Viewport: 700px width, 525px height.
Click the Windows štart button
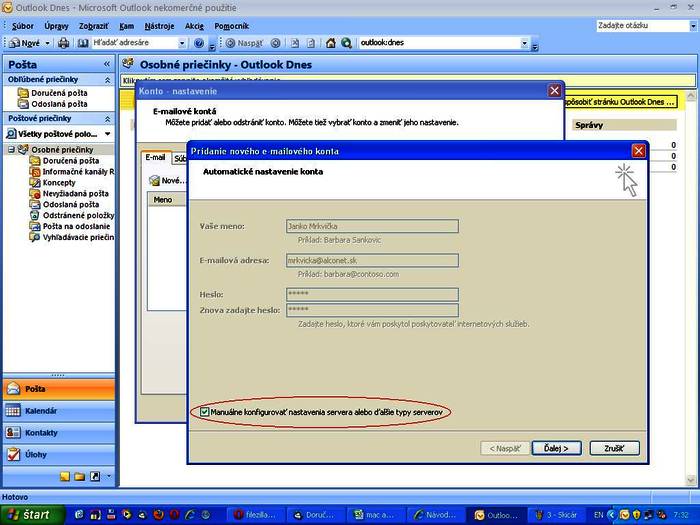pos(32,515)
